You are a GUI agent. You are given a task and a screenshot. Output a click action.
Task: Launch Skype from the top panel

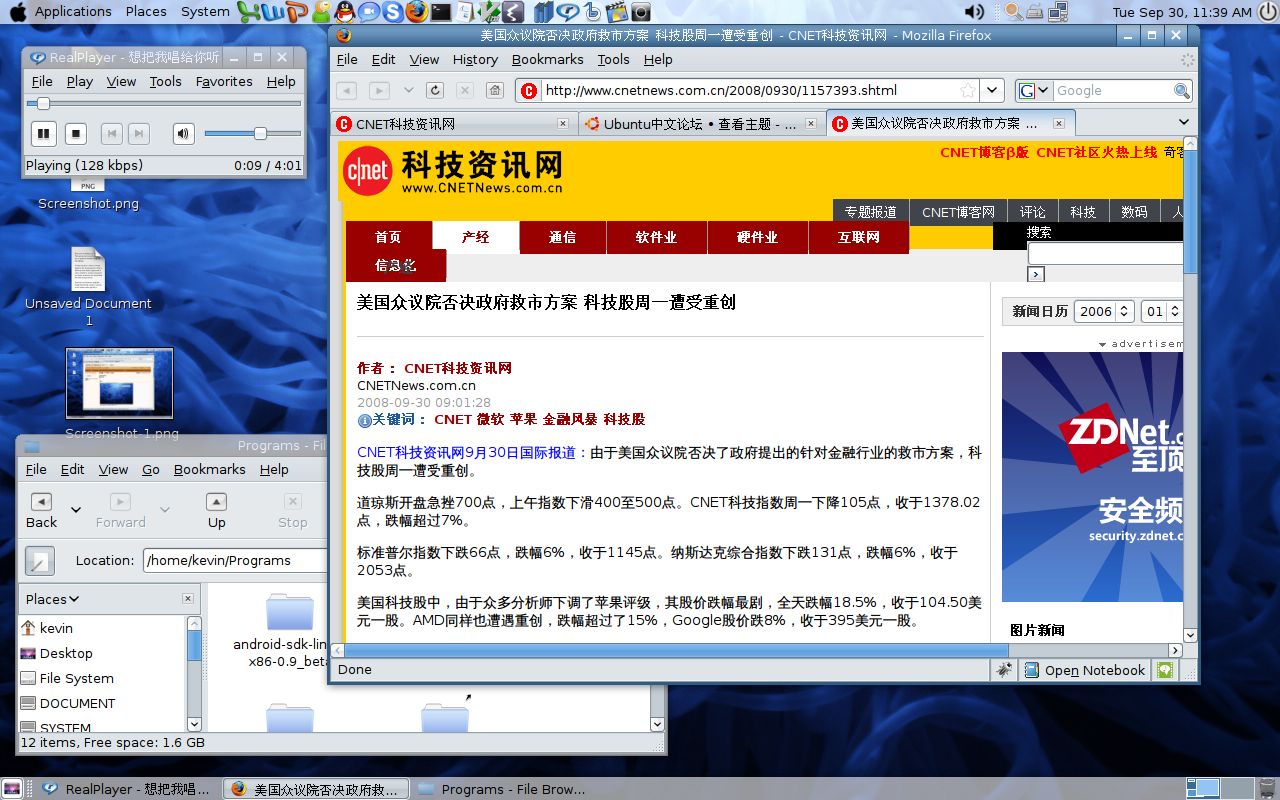coord(392,12)
